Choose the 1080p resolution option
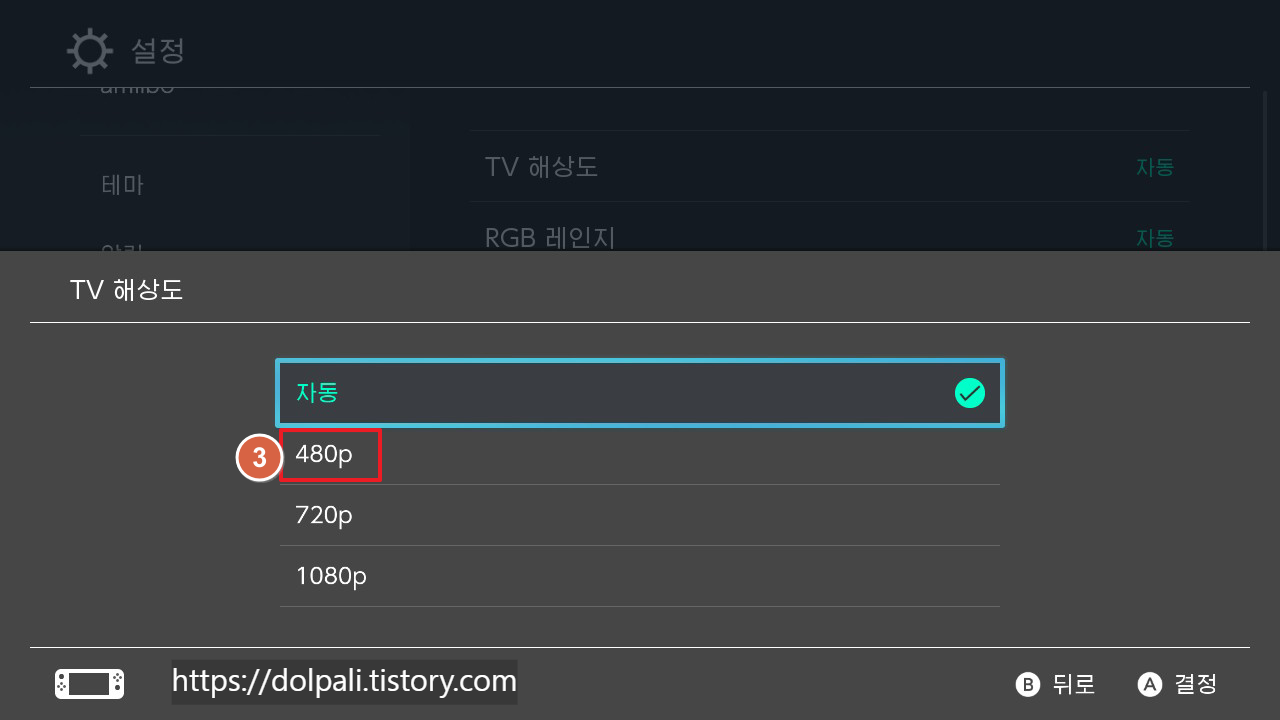Image resolution: width=1280 pixels, height=720 pixels. [x=640, y=576]
